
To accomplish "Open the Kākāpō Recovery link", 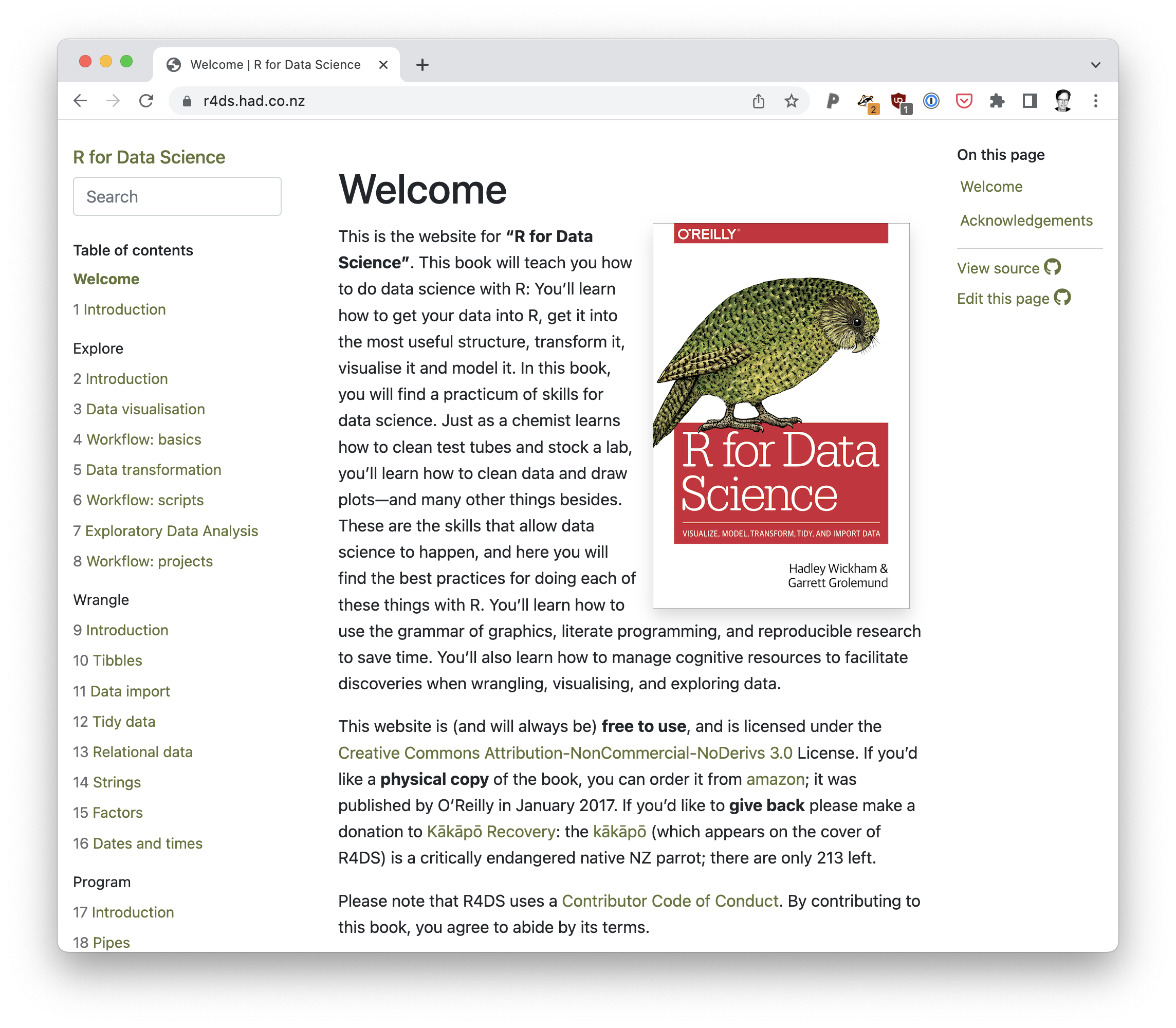I will pyautogui.click(x=491, y=831).
